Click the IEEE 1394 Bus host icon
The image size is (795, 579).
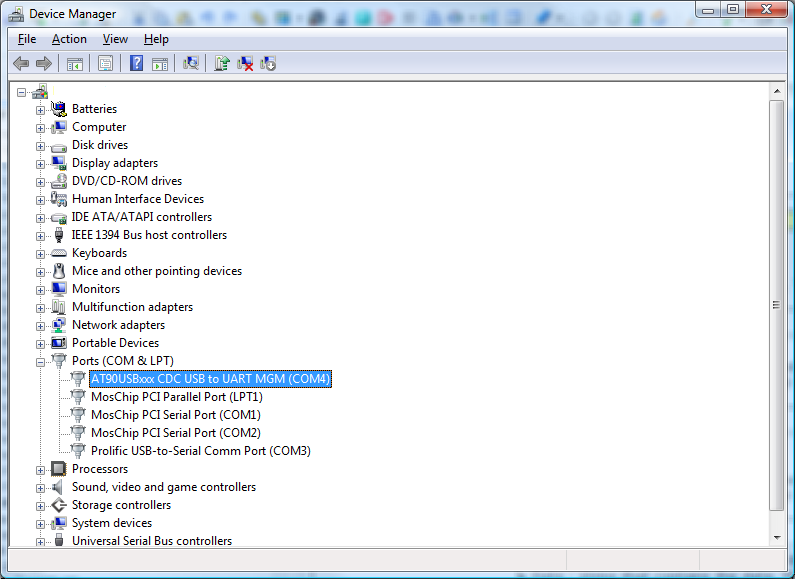tap(59, 235)
